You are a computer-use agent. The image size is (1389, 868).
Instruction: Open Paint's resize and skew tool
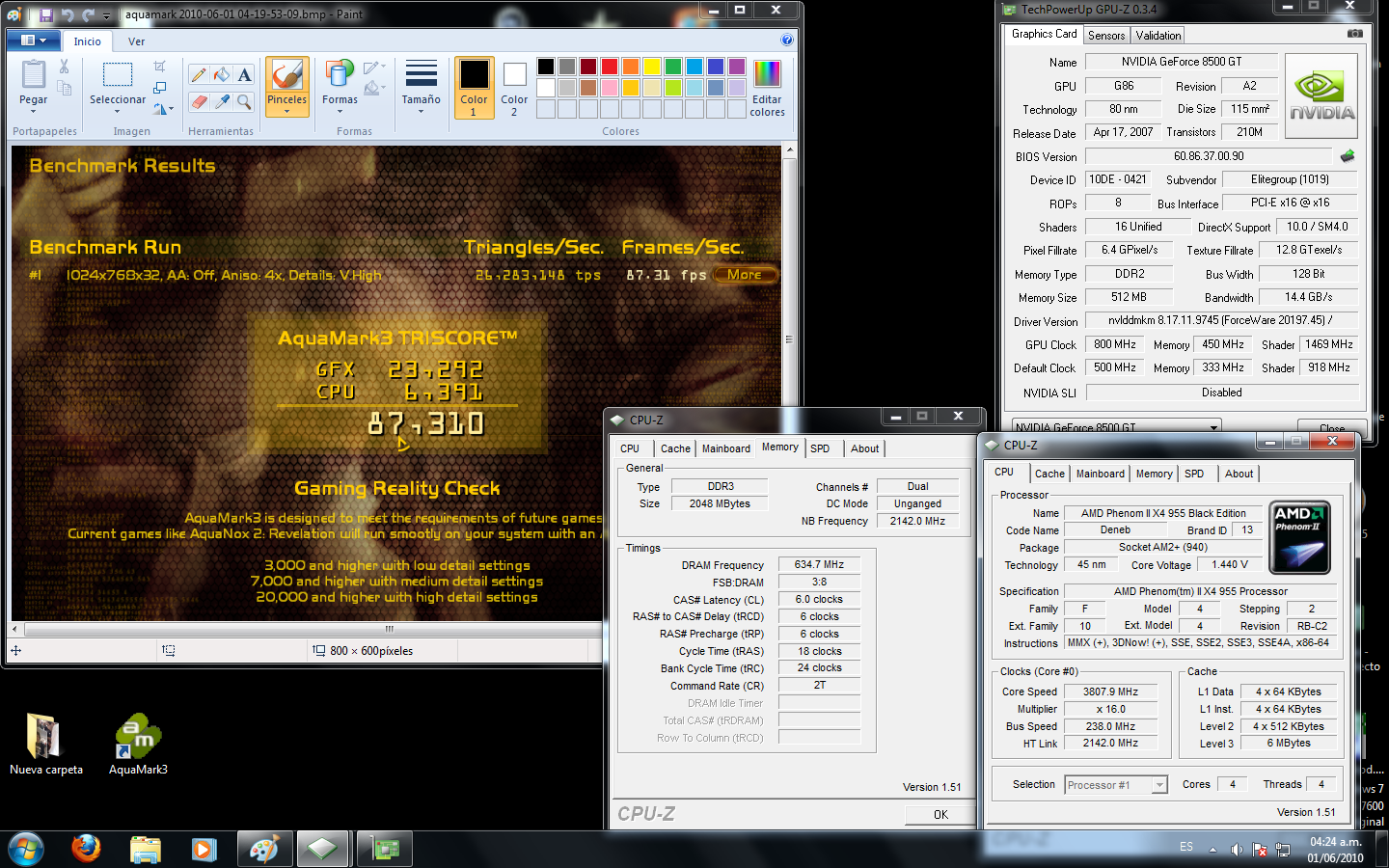[x=159, y=88]
